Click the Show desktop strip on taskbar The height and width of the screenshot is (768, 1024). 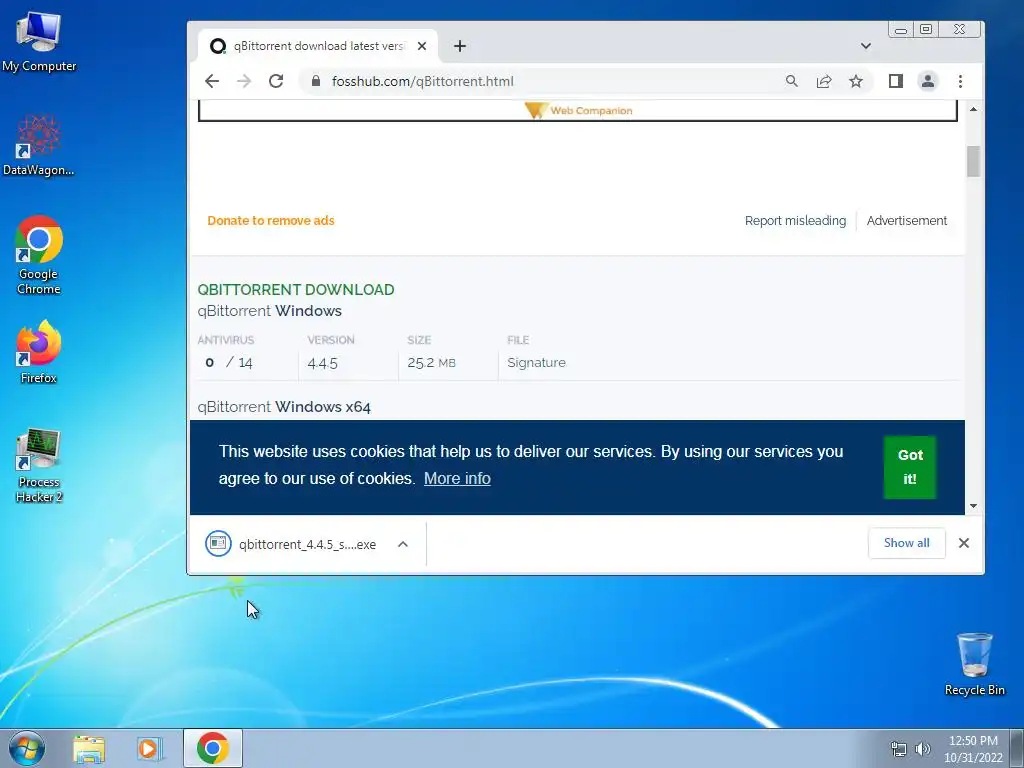1017,748
